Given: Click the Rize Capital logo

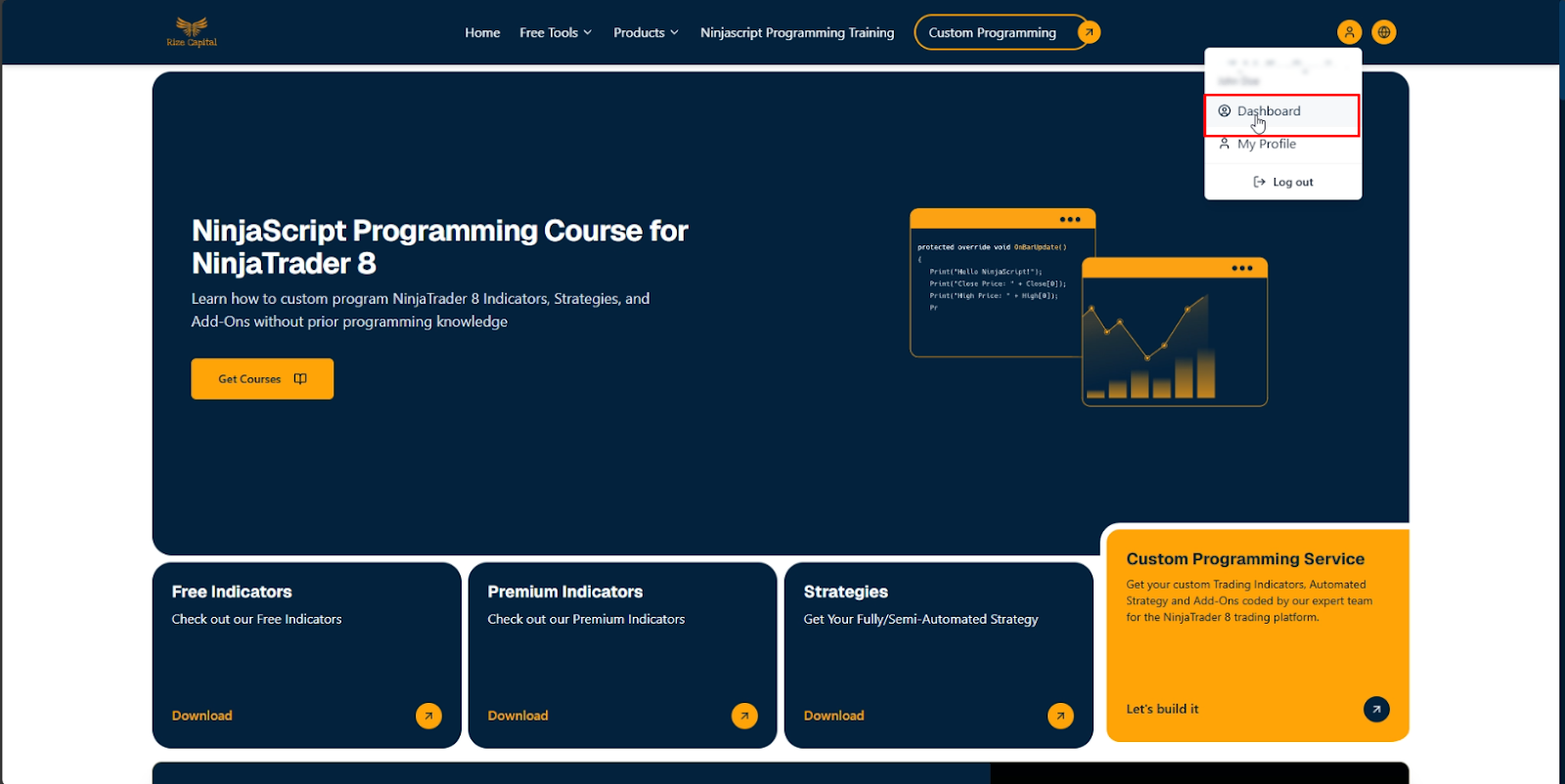Looking at the screenshot, I should (192, 31).
